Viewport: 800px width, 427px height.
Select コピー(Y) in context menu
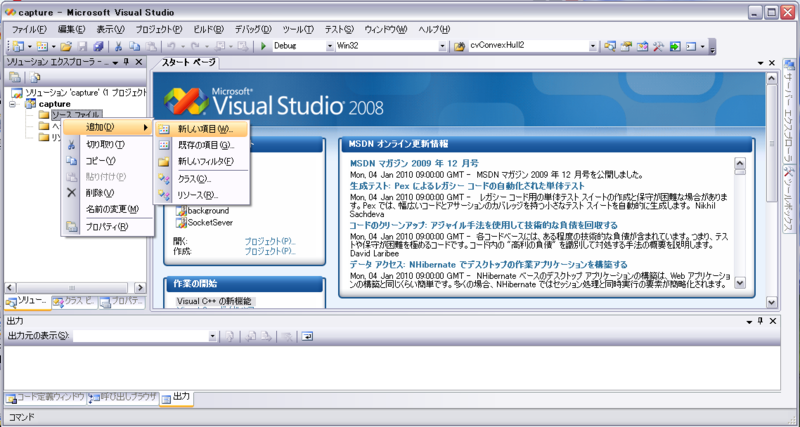coord(107,161)
